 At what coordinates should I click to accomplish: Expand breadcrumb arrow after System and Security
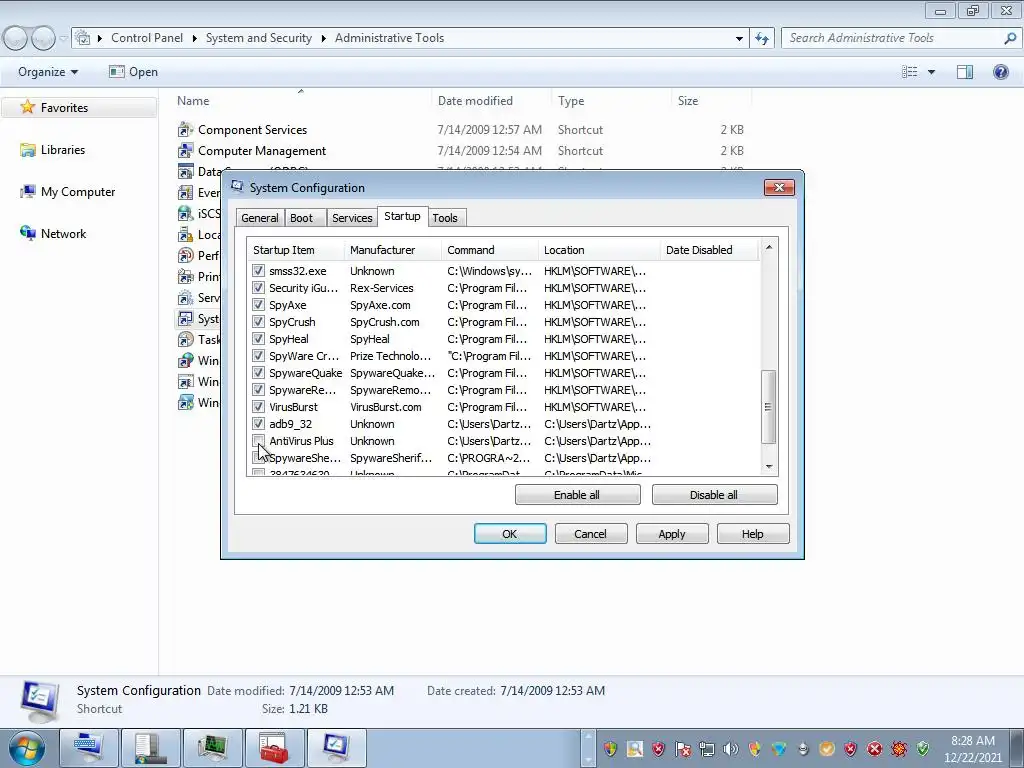point(323,38)
